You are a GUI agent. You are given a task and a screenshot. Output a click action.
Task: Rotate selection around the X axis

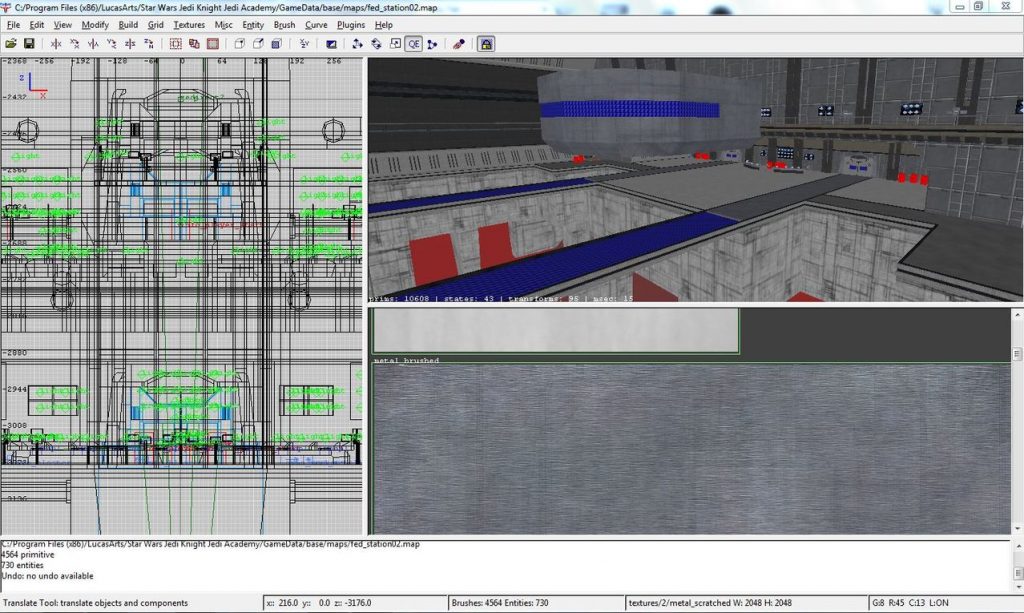pyautogui.click(x=74, y=44)
